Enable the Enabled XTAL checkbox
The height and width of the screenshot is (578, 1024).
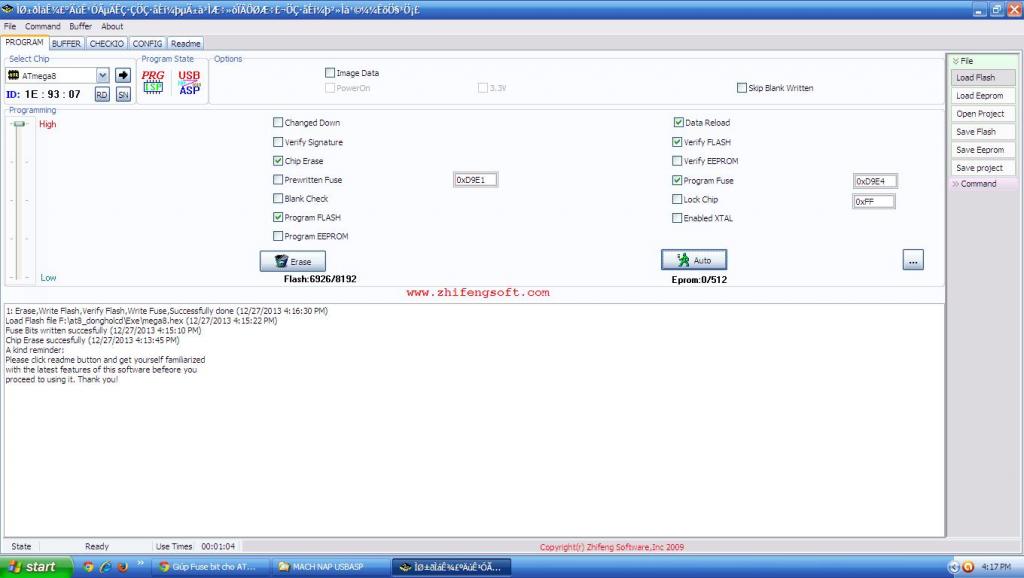click(x=677, y=218)
